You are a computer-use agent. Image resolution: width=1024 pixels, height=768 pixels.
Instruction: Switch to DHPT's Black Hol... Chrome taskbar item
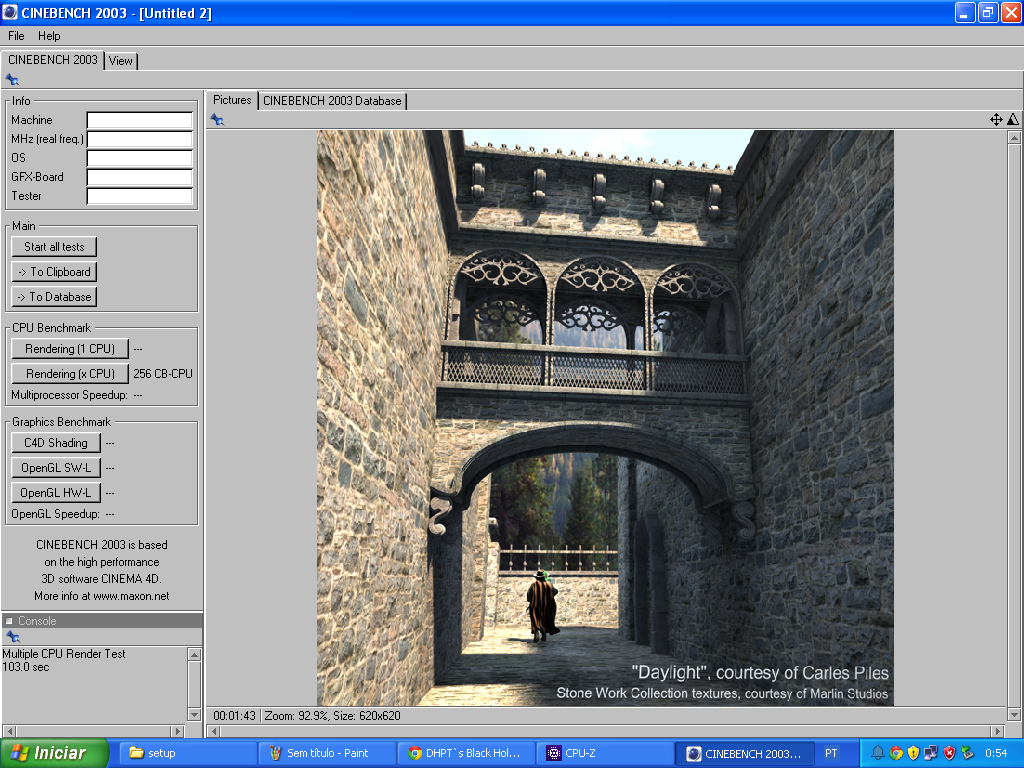pos(466,753)
